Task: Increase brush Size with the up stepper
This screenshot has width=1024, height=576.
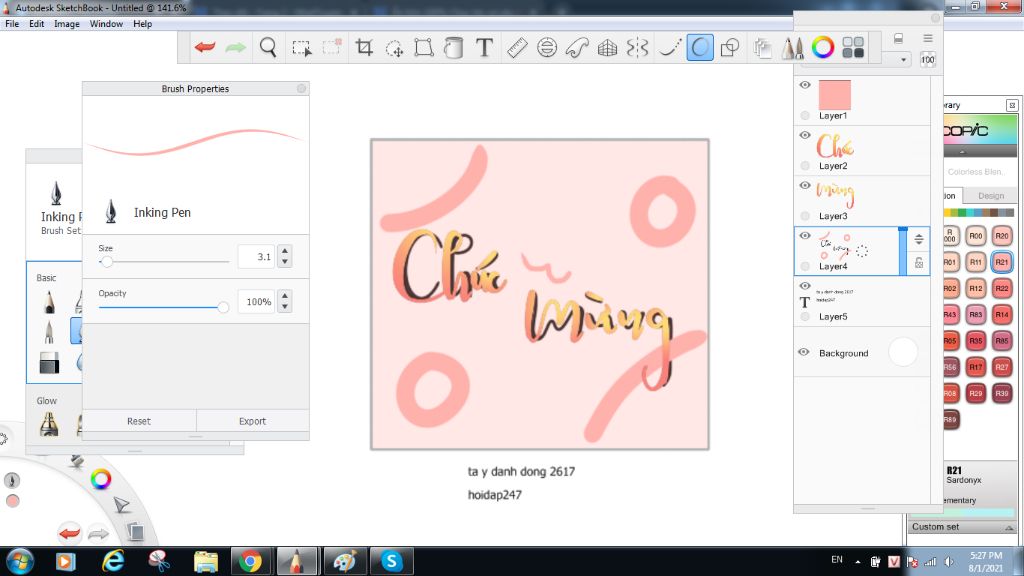Action: [x=285, y=251]
